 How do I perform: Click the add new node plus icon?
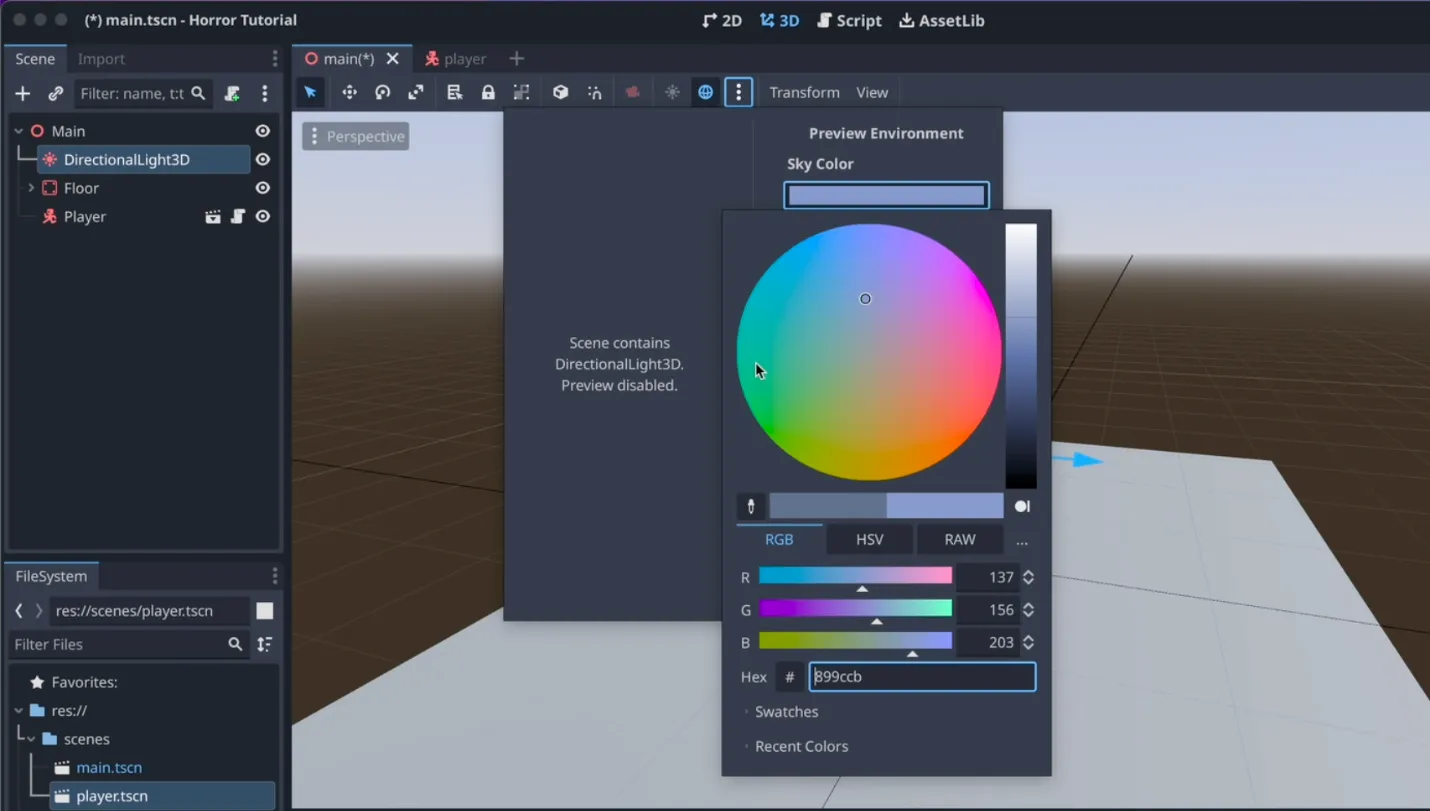tap(23, 93)
